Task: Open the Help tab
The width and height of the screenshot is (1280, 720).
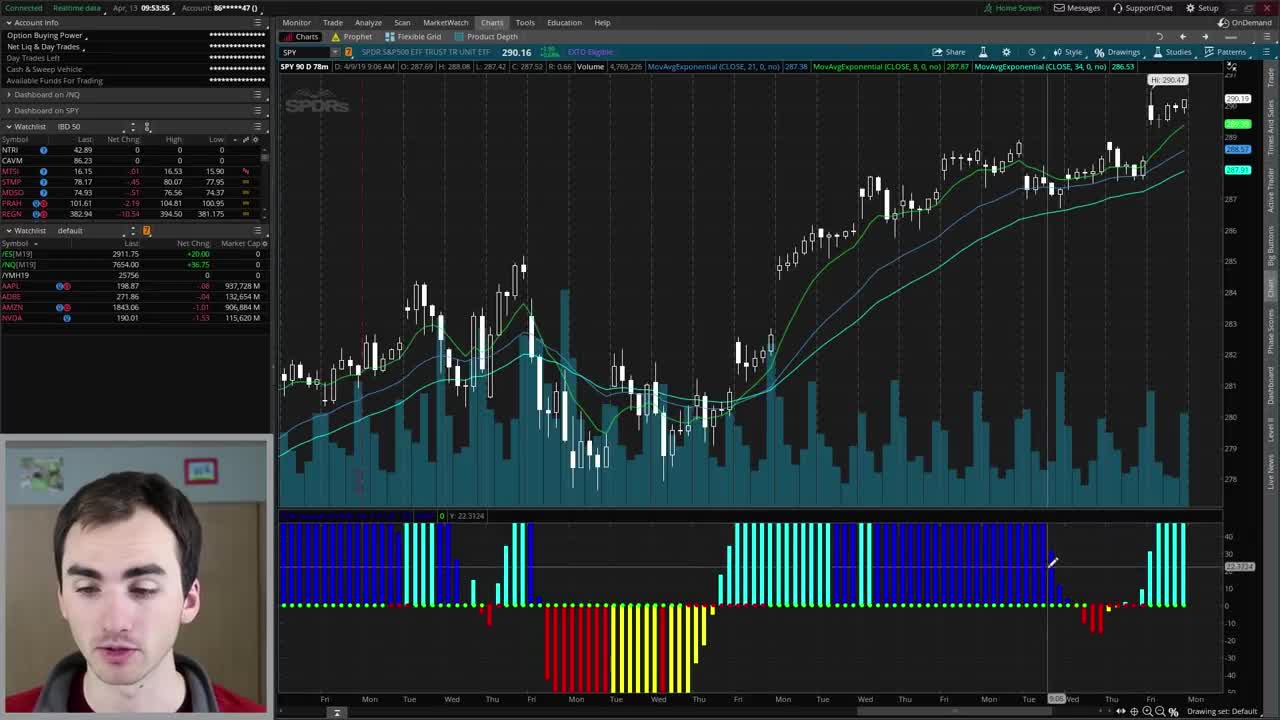Action: point(602,22)
